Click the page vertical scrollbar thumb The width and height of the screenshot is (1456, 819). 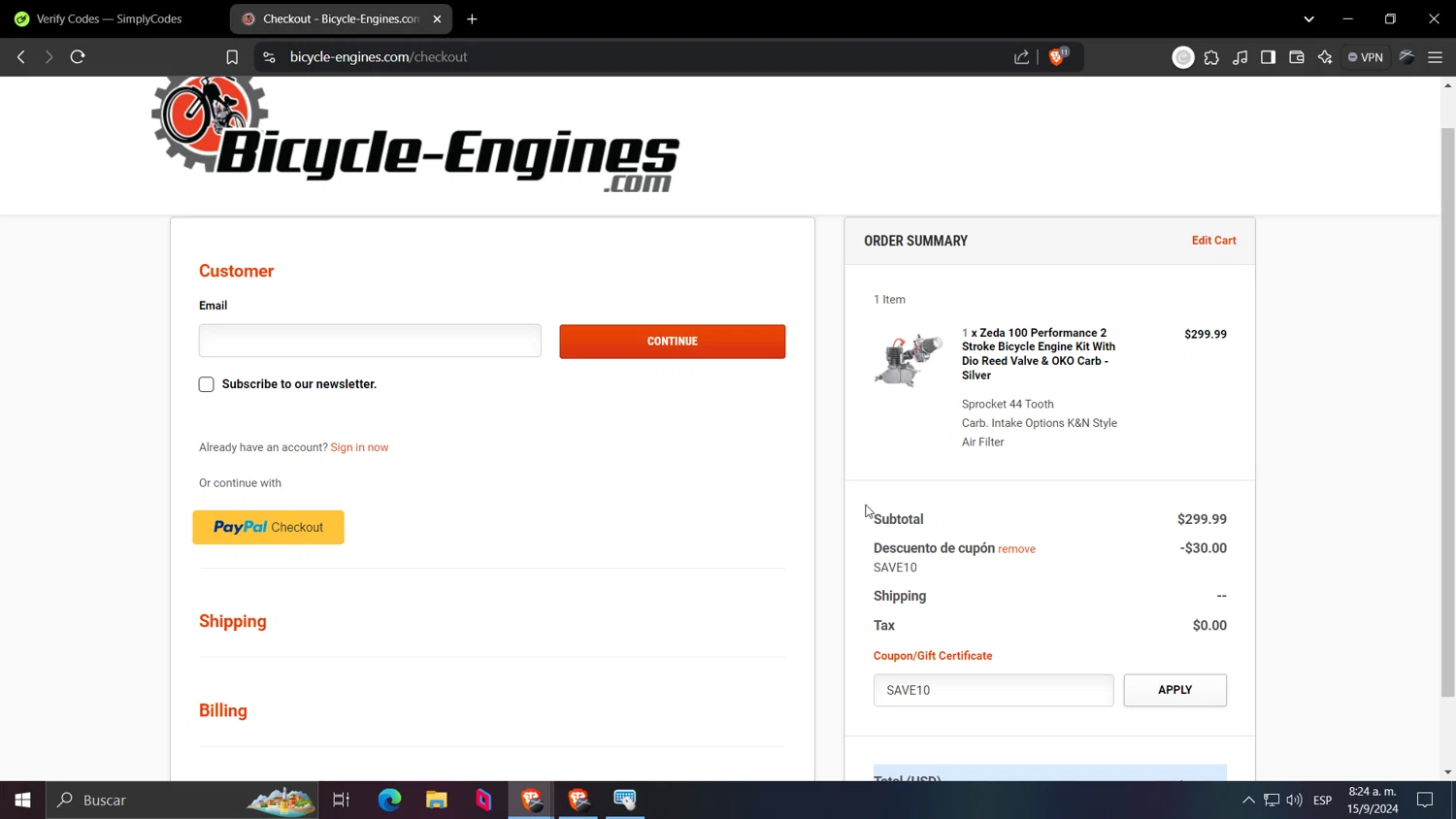pos(1447,411)
